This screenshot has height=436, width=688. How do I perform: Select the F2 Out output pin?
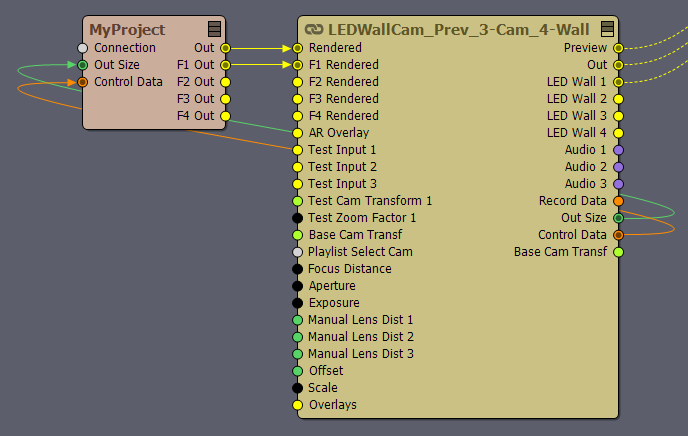click(x=225, y=82)
